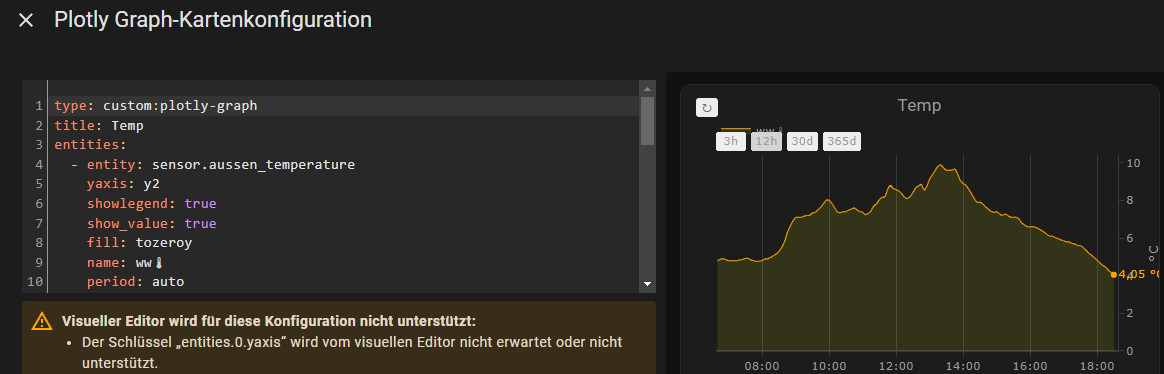The width and height of the screenshot is (1164, 374).
Task: Click the code editor's scroll-up arrow
Action: click(x=647, y=88)
